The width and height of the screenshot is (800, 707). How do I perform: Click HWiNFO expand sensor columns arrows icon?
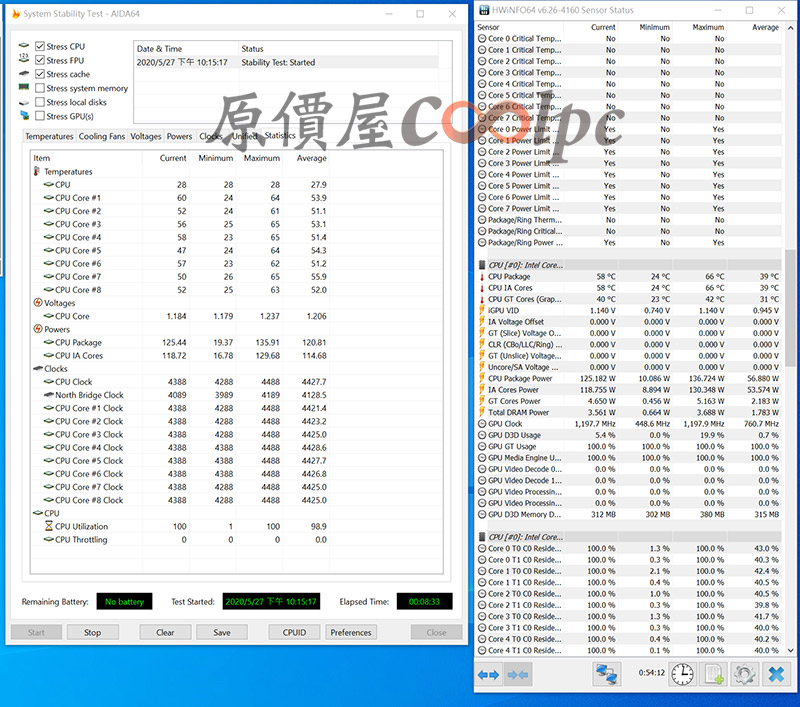[x=488, y=675]
